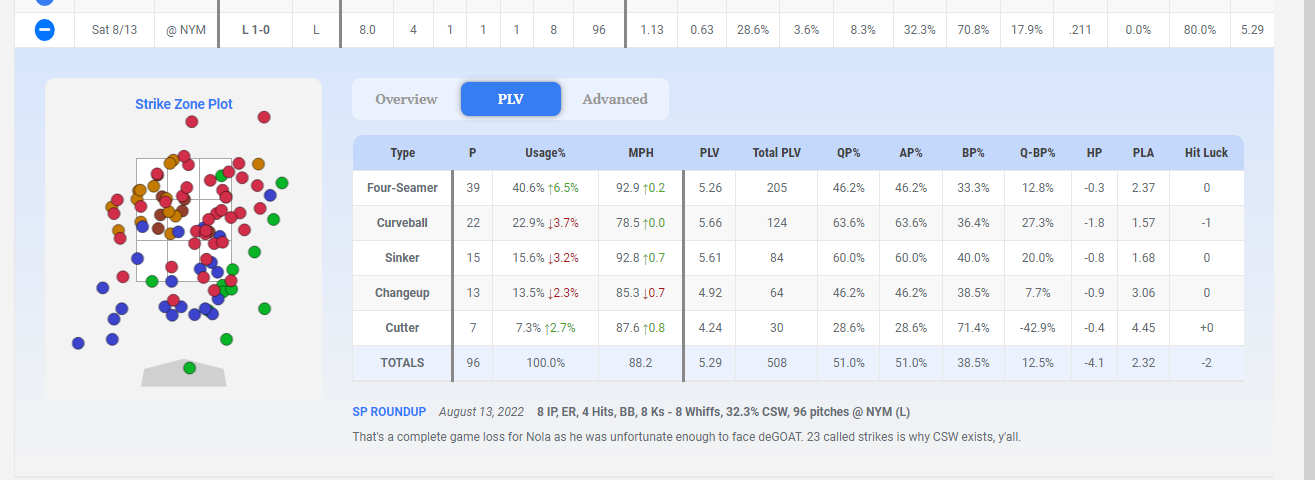Click the Total PLV column header

(777, 153)
